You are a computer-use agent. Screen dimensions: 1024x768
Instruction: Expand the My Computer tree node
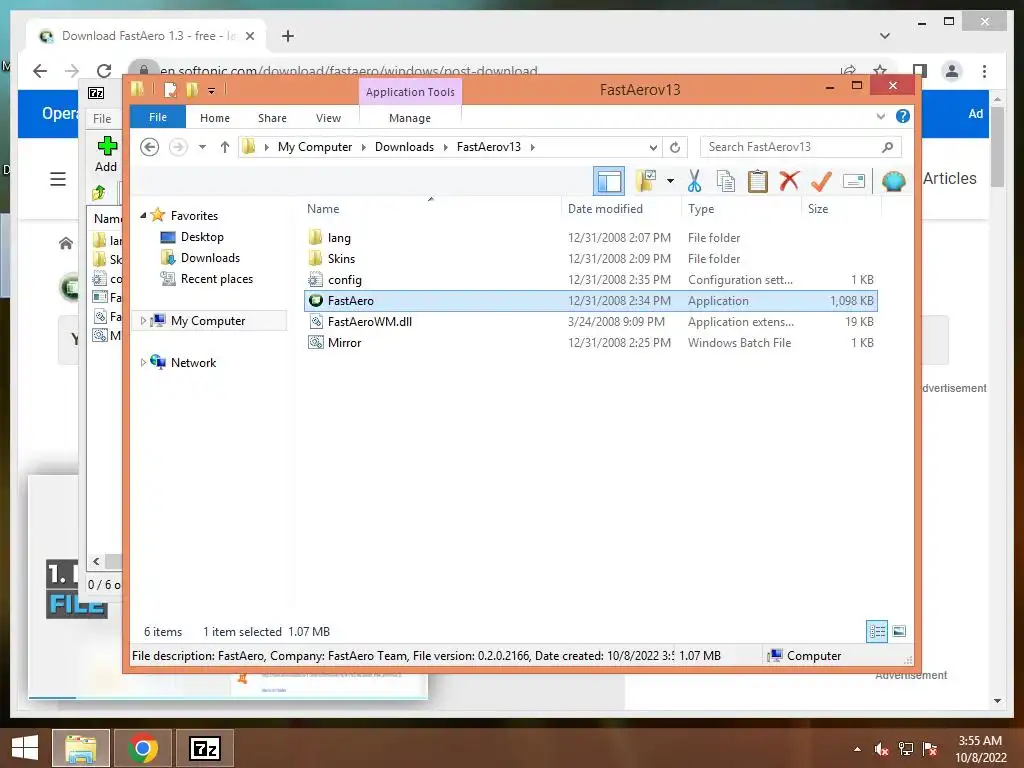point(143,321)
